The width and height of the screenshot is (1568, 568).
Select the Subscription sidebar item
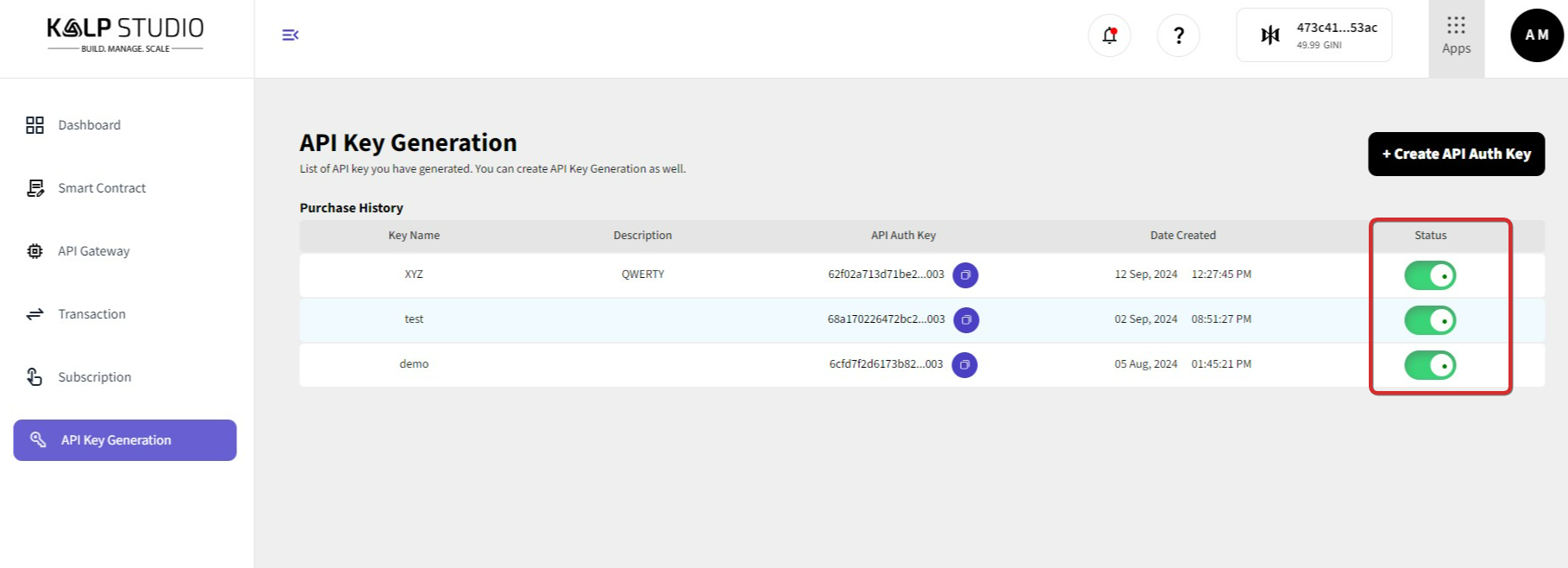point(94,377)
